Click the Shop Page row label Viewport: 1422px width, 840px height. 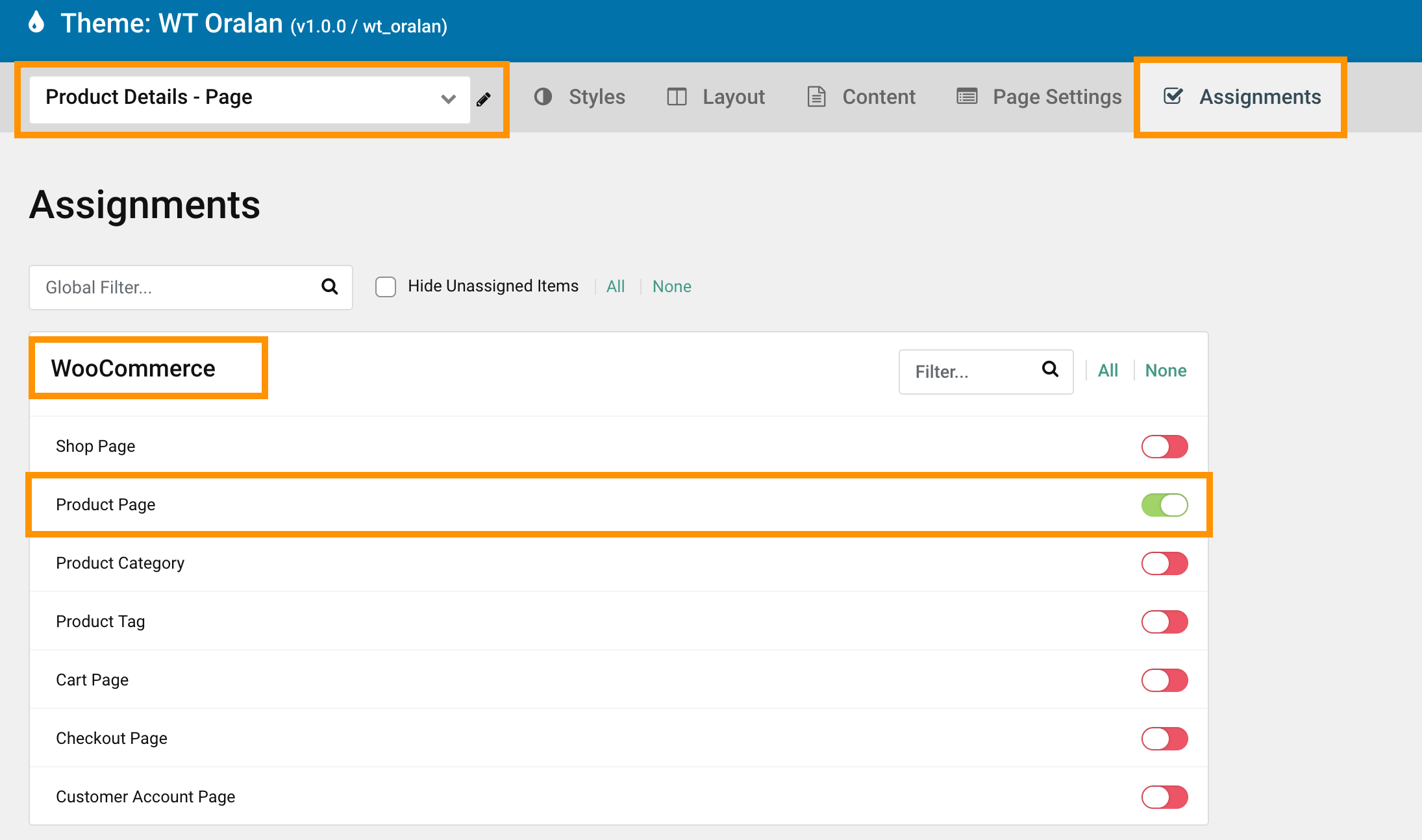[95, 447]
